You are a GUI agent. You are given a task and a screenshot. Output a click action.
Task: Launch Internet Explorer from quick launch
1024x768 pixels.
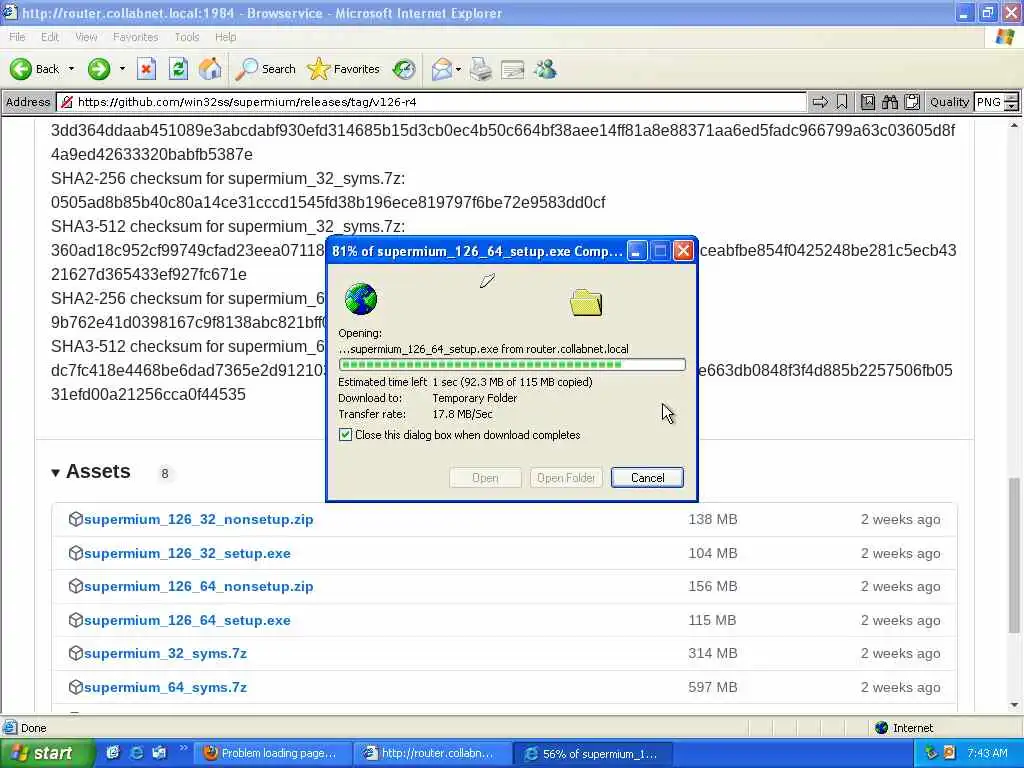point(136,753)
